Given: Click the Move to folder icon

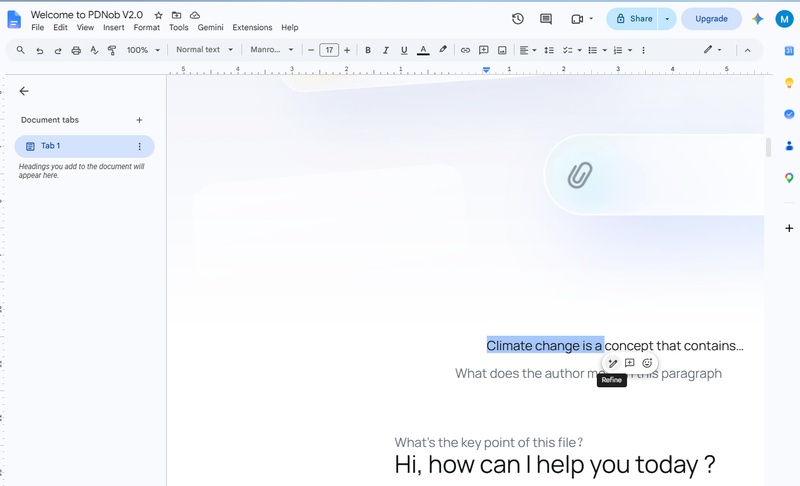Looking at the screenshot, I should point(177,15).
